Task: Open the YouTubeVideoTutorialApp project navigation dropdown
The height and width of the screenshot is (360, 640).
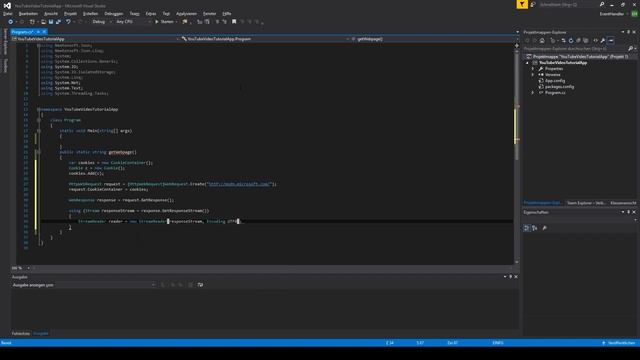Action: 95,39
